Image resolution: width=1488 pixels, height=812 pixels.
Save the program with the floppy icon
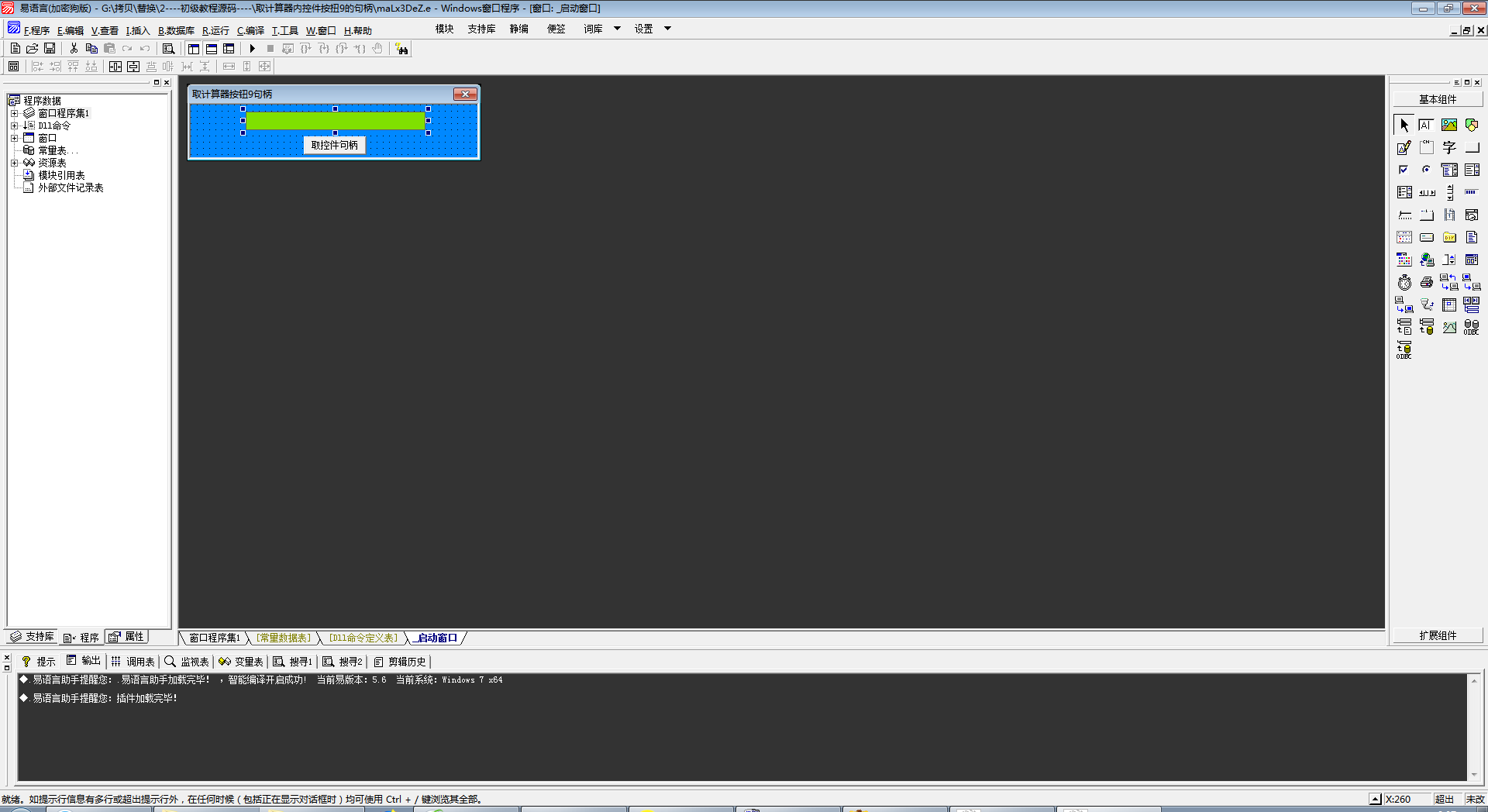coord(50,48)
